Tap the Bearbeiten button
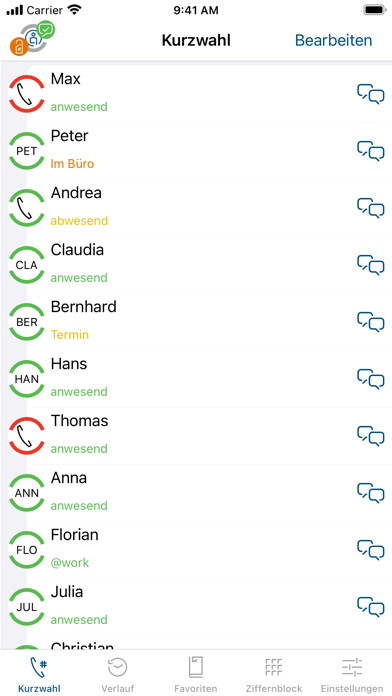 pyautogui.click(x=333, y=40)
